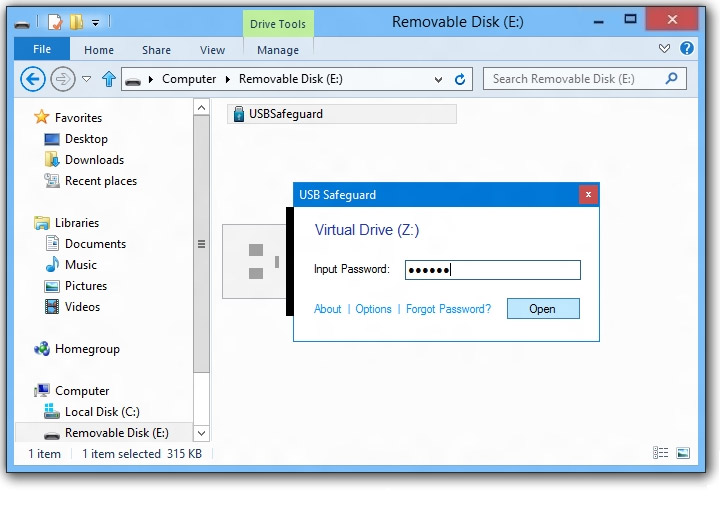The width and height of the screenshot is (720, 510).
Task: Maximize the Explorer window
Action: tap(630, 19)
